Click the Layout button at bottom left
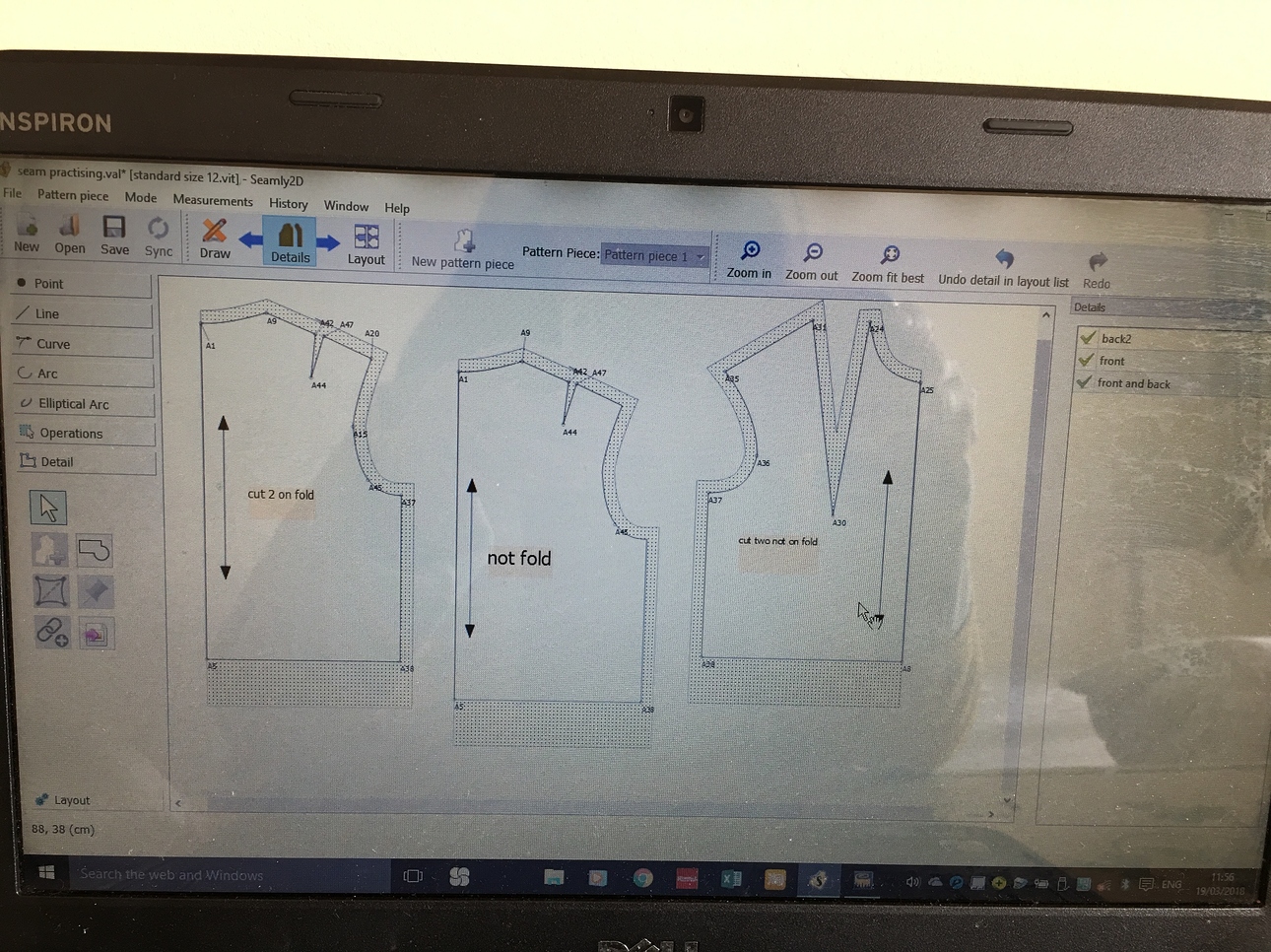This screenshot has width=1271, height=952. (x=62, y=799)
